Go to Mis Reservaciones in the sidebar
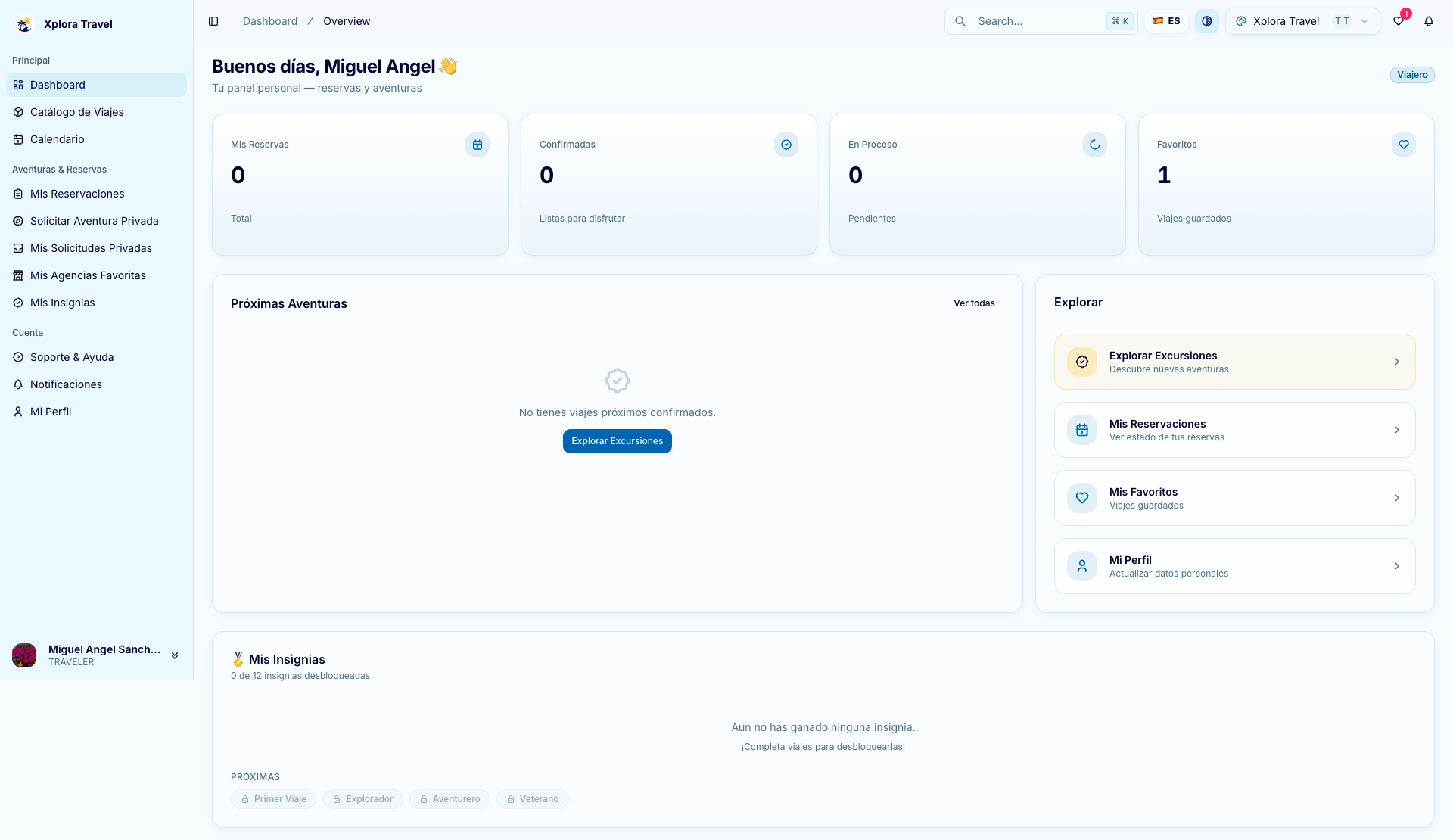Screen dimensions: 1453x840 click(96, 194)
